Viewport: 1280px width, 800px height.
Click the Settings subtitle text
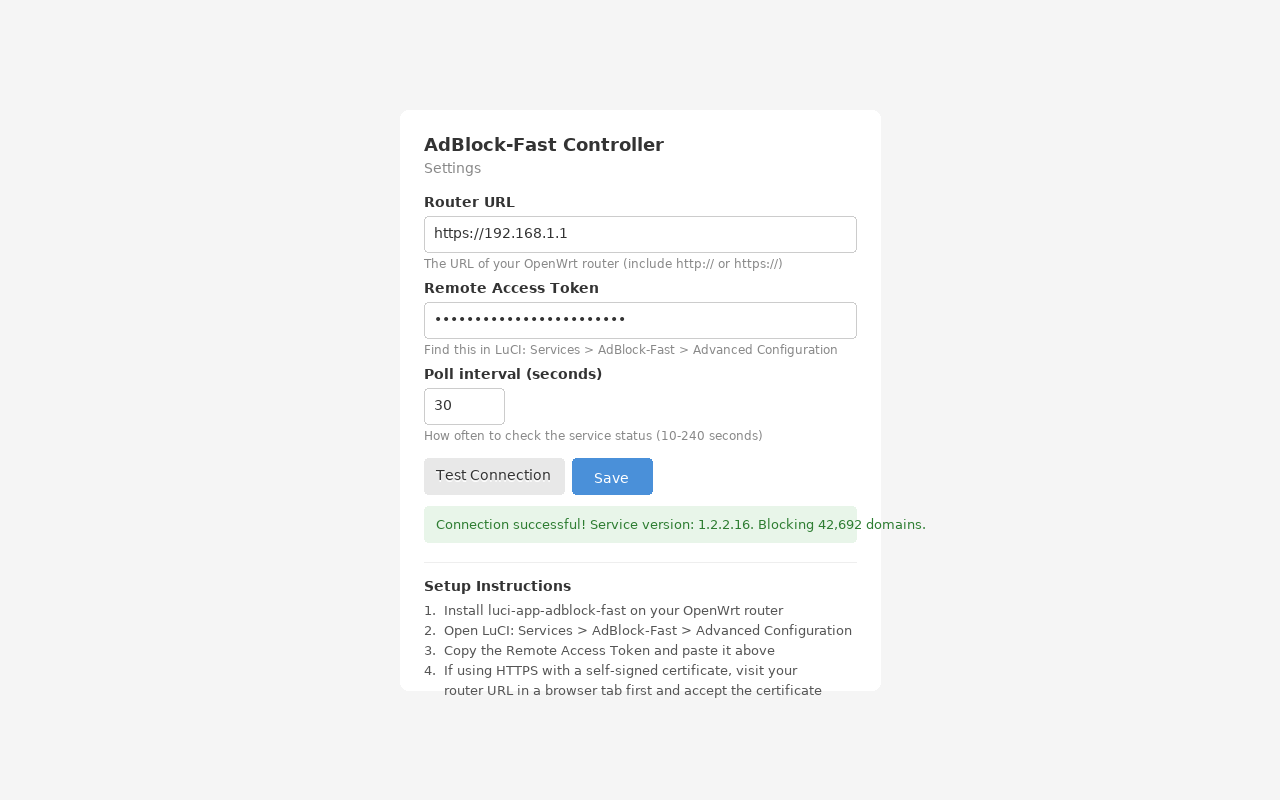coord(452,168)
